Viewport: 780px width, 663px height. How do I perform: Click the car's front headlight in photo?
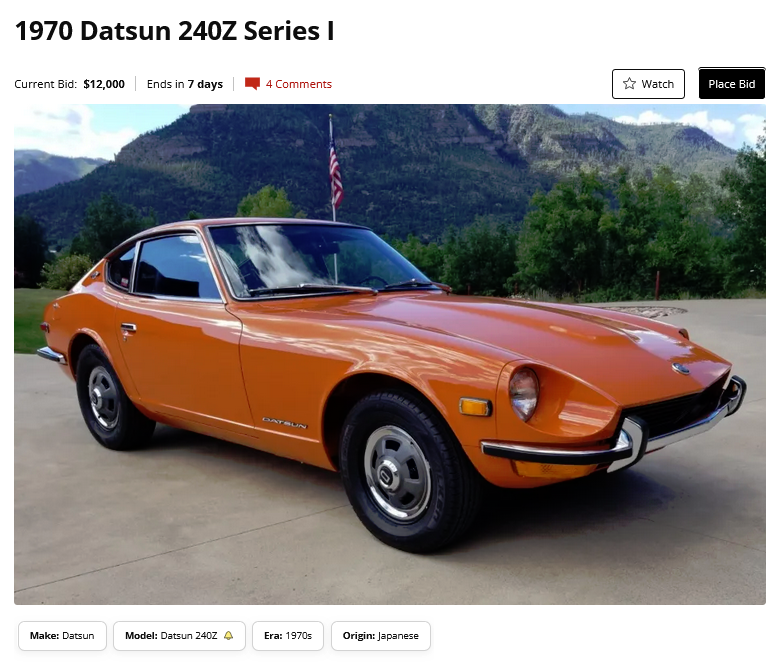pos(524,393)
